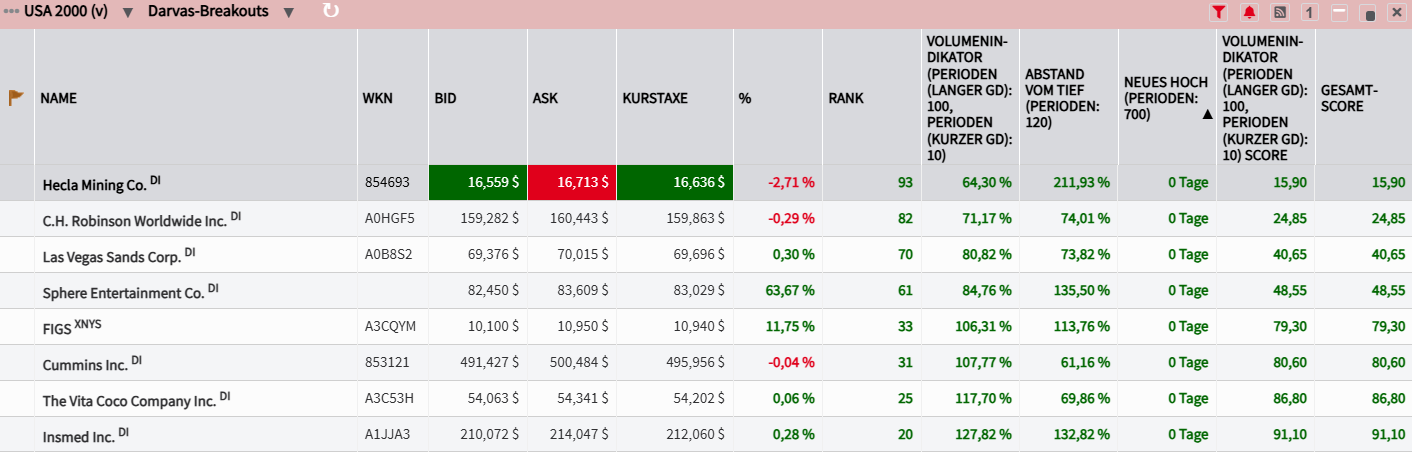
Task: Click the red filter funnel icon
Action: tap(1218, 13)
